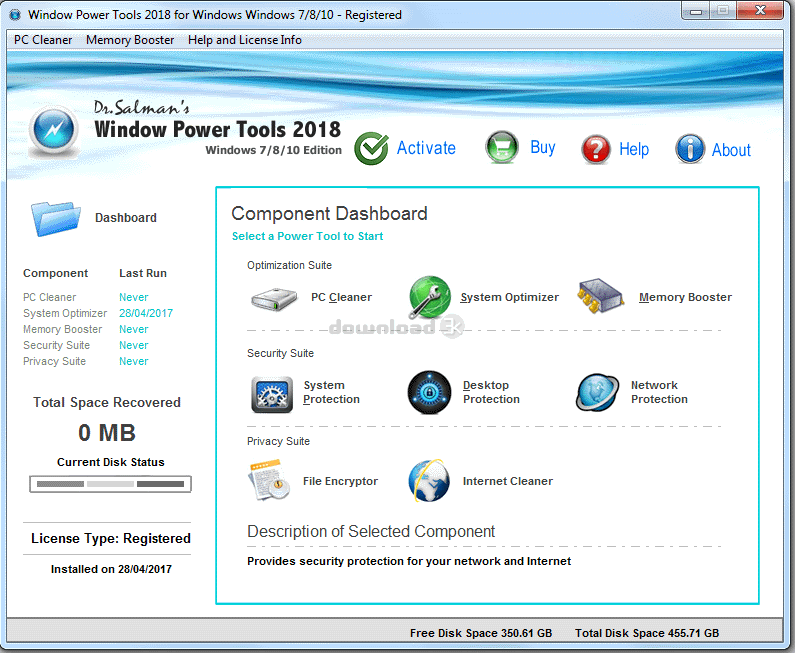Click the Buy shopping cart icon
Screen dimensions: 795x653
(501, 148)
